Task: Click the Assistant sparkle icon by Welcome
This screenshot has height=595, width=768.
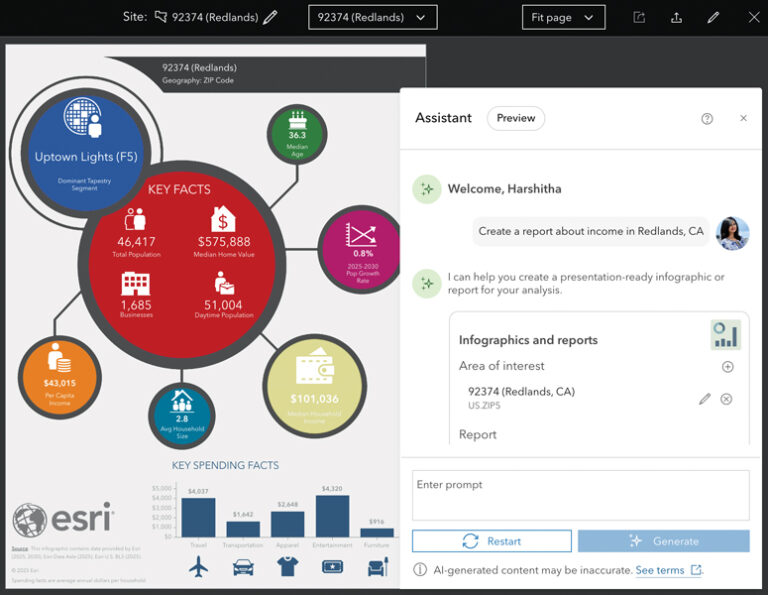Action: click(x=427, y=189)
